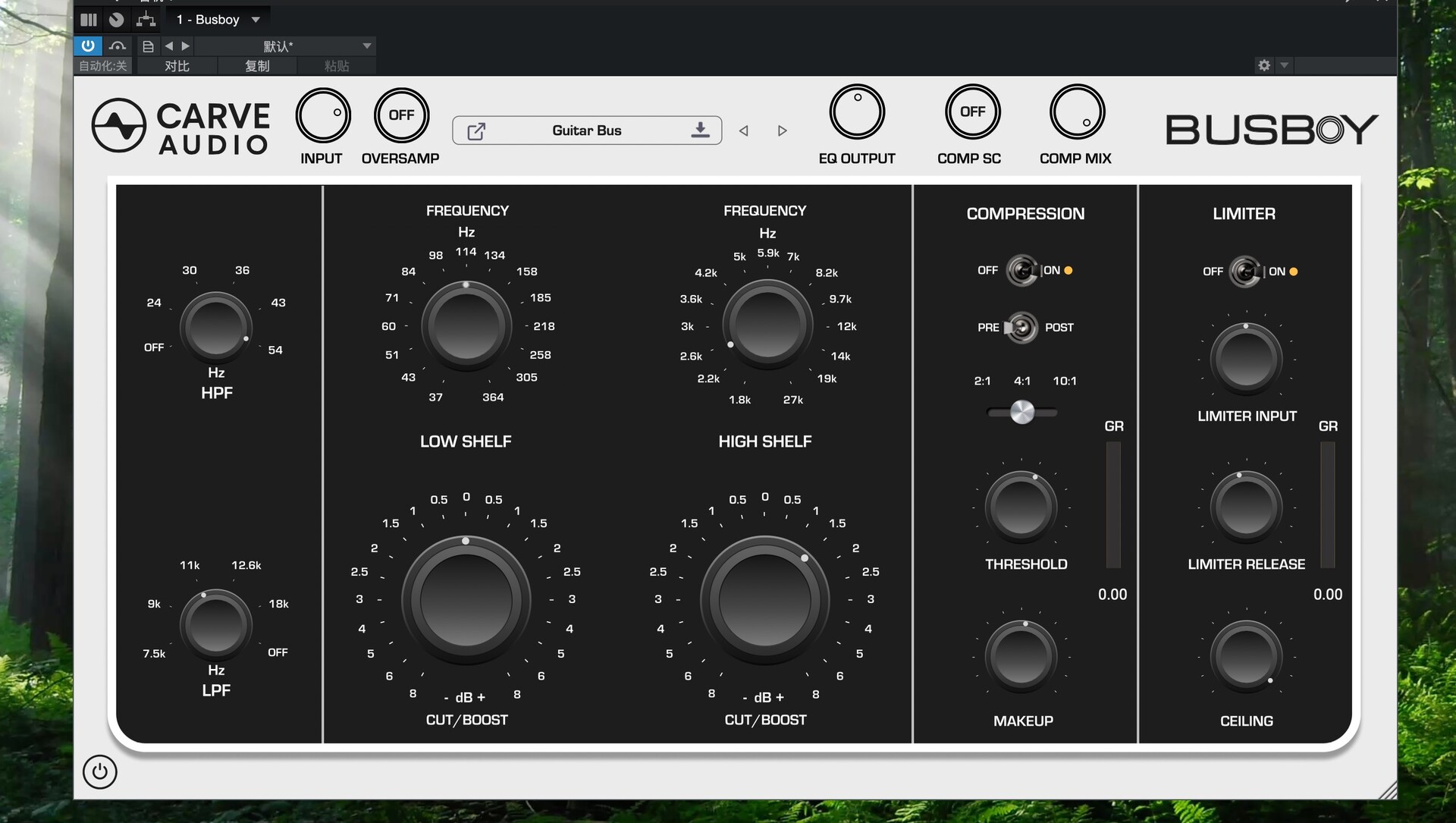
Task: Bypass the plugin via the bottom power icon
Action: click(99, 771)
